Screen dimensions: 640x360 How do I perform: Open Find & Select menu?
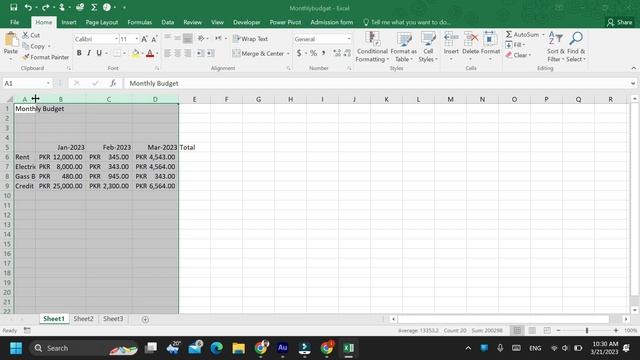click(x=576, y=47)
